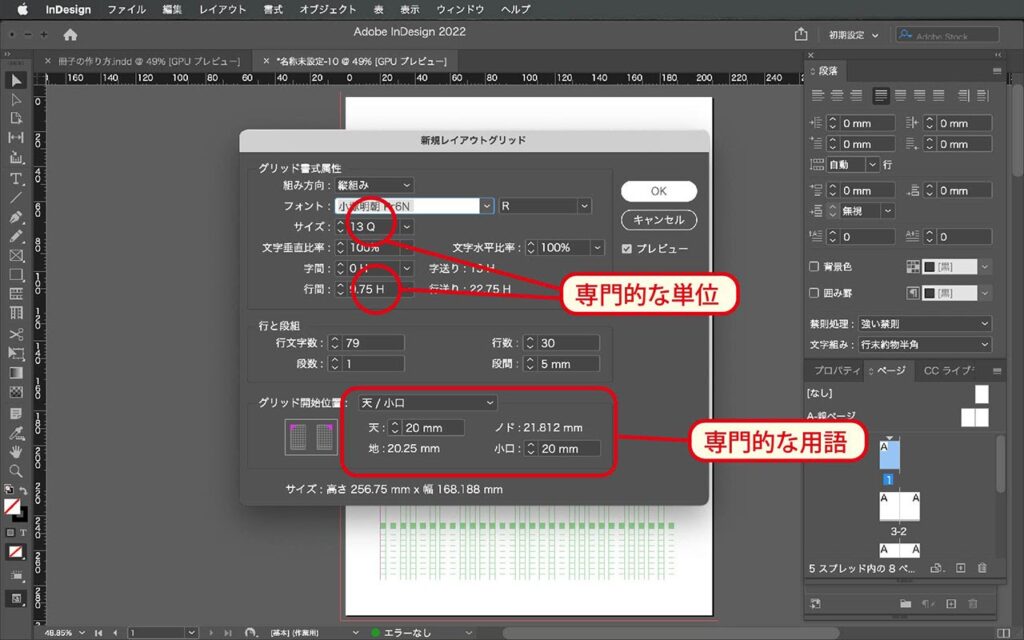Image resolution: width=1024 pixels, height=640 pixels.
Task: Click the Share document icon
Action: click(x=801, y=35)
